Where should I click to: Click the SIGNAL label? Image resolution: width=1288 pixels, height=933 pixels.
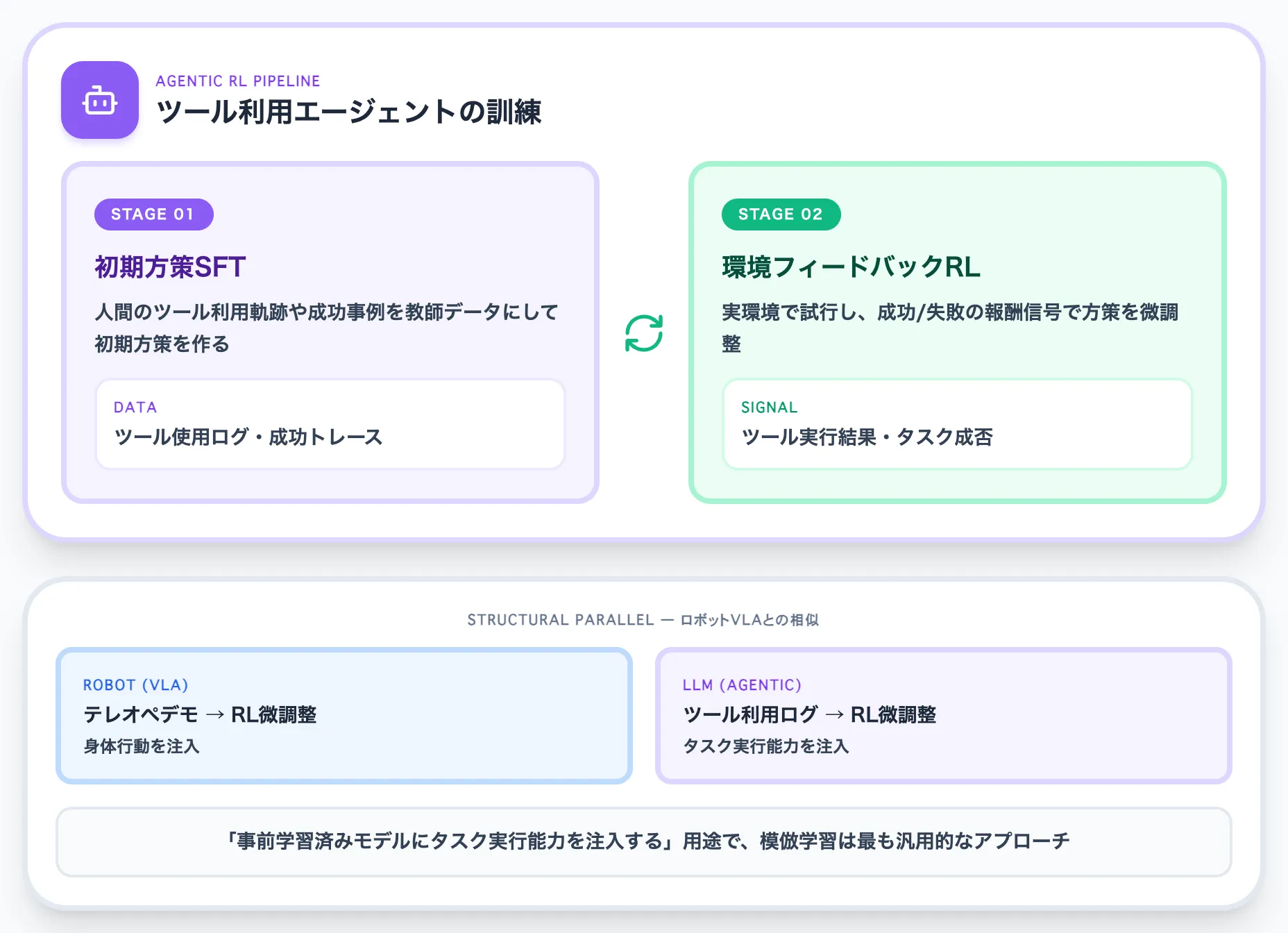pyautogui.click(x=769, y=407)
